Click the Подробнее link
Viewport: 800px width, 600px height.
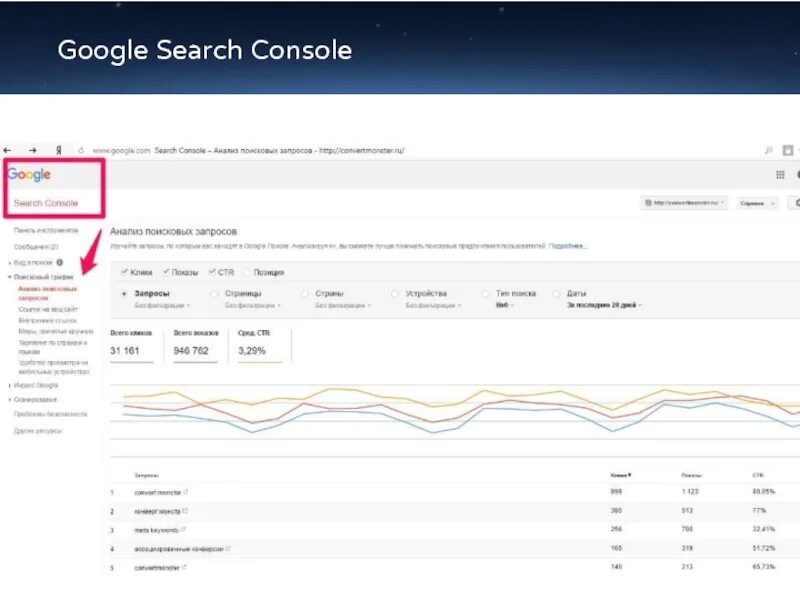pos(567,246)
